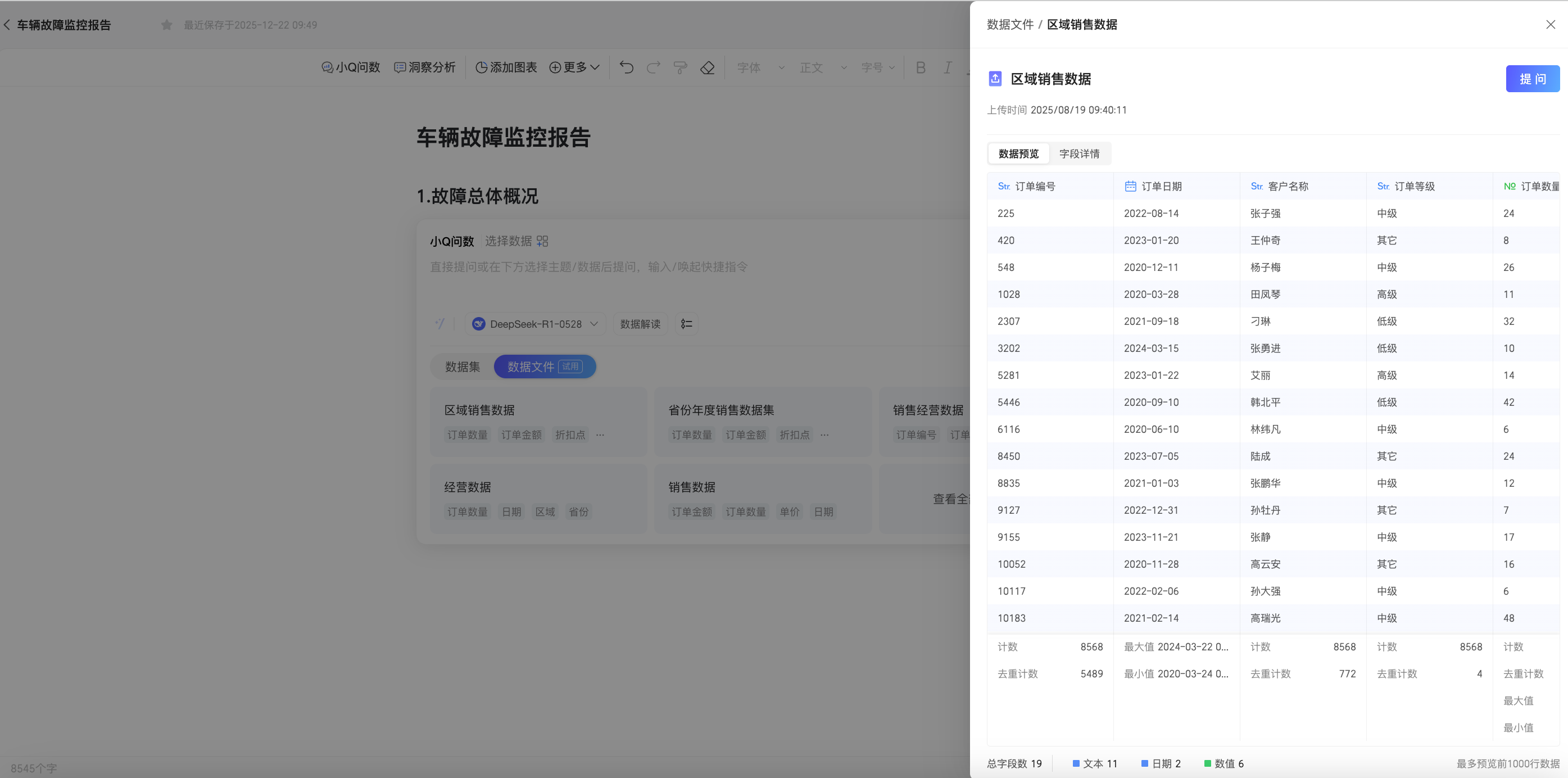Click the upload file icon beside 区域销售数据
Viewport: 1568px width, 778px height.
pyautogui.click(x=995, y=79)
